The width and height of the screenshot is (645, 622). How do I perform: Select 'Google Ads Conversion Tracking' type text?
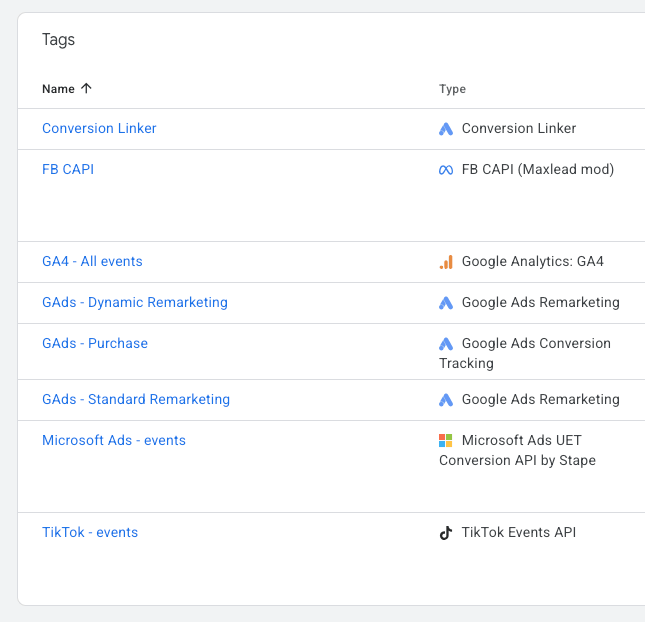(525, 353)
